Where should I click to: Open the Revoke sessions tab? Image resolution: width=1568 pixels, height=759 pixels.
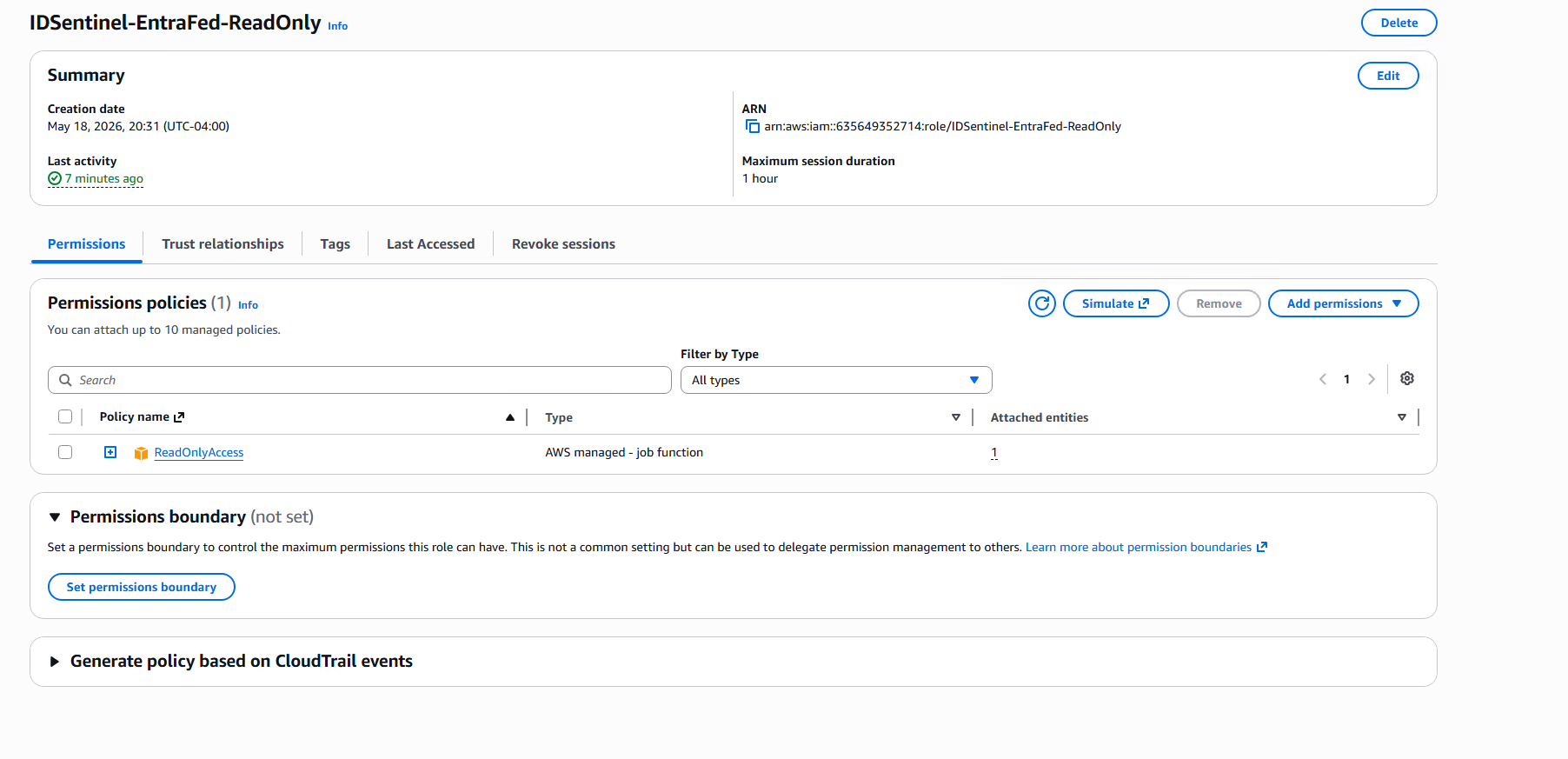click(x=563, y=244)
